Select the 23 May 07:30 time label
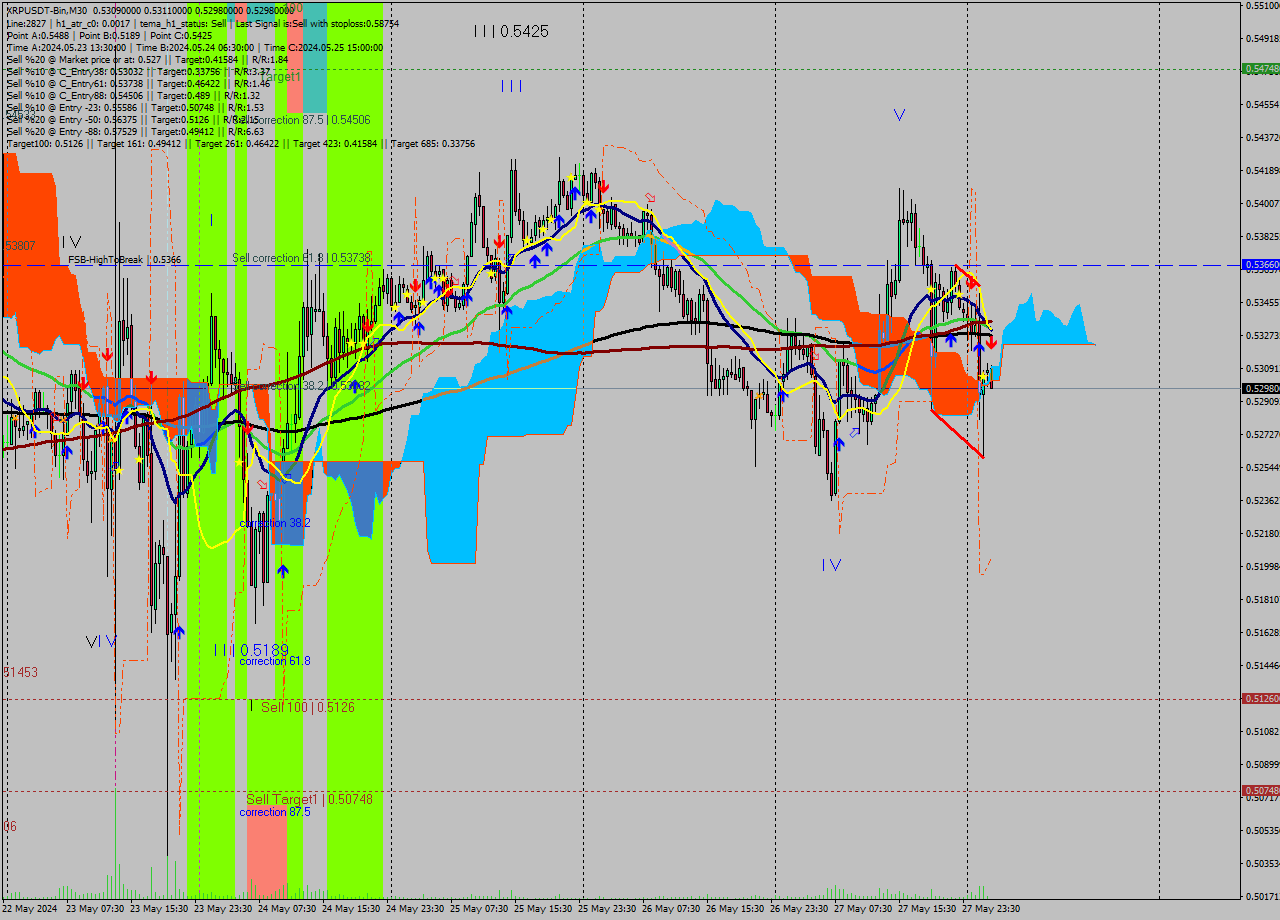This screenshot has height=920, width=1280. 95,909
